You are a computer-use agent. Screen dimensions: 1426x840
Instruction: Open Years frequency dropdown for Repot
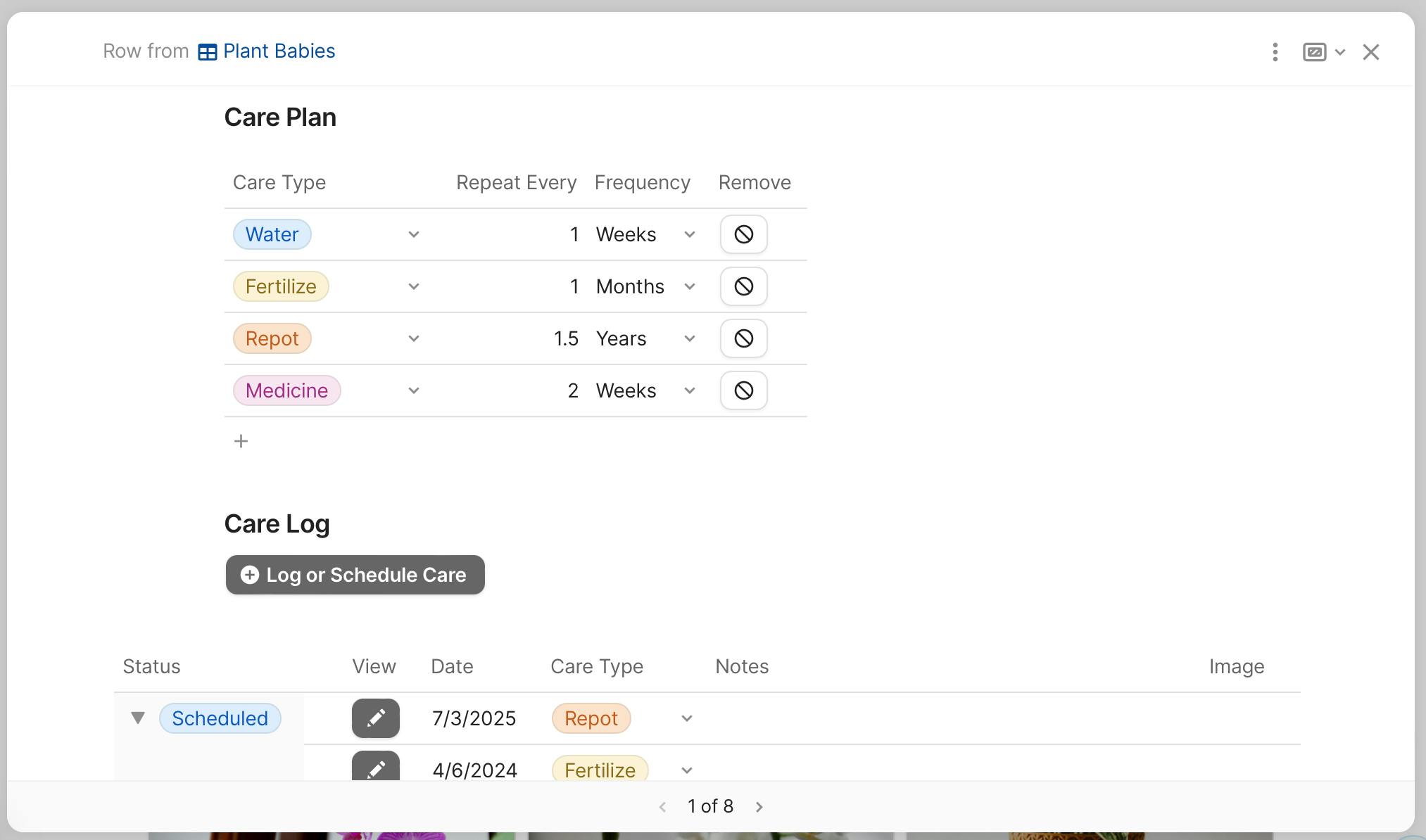click(x=689, y=338)
